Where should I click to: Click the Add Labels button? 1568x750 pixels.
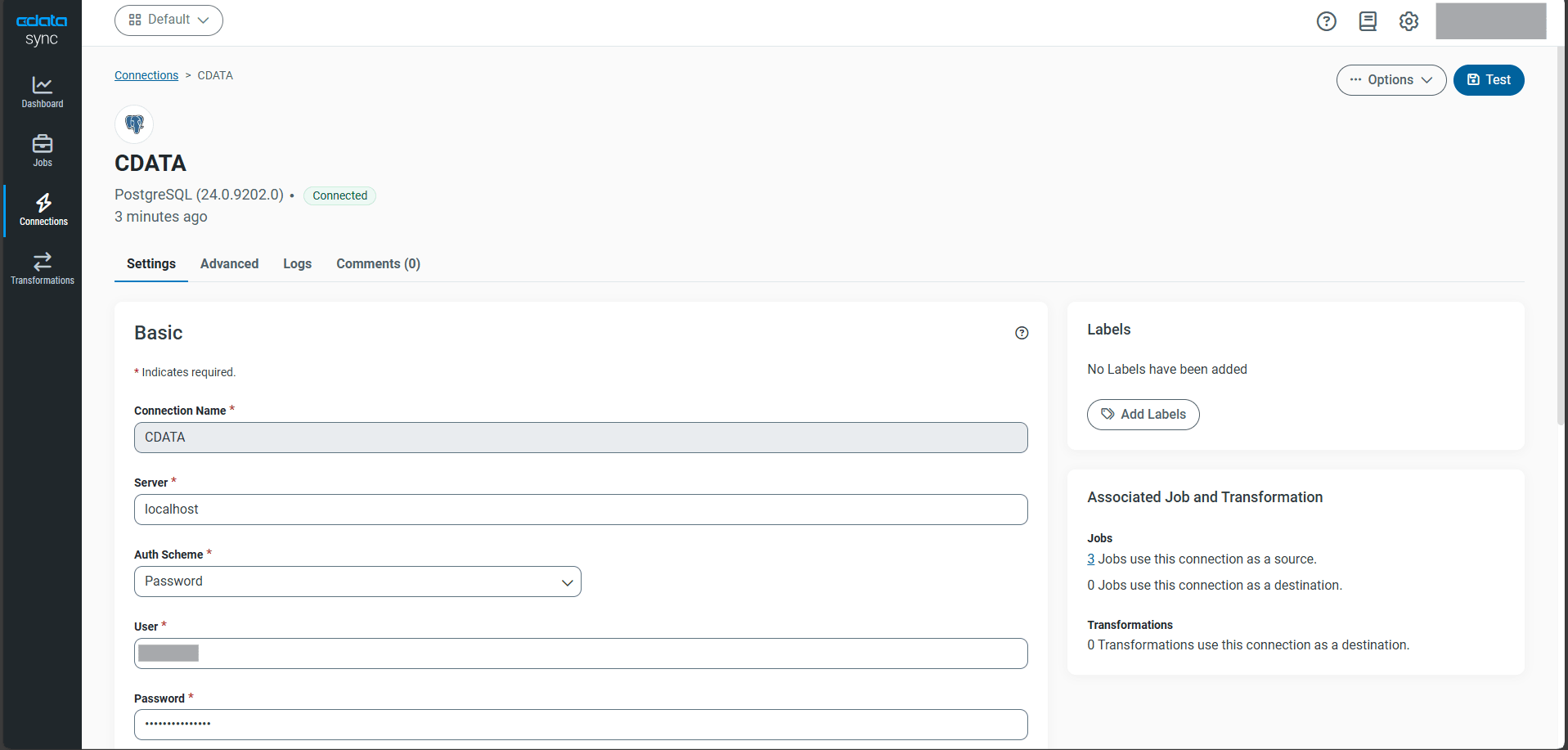[x=1143, y=415]
